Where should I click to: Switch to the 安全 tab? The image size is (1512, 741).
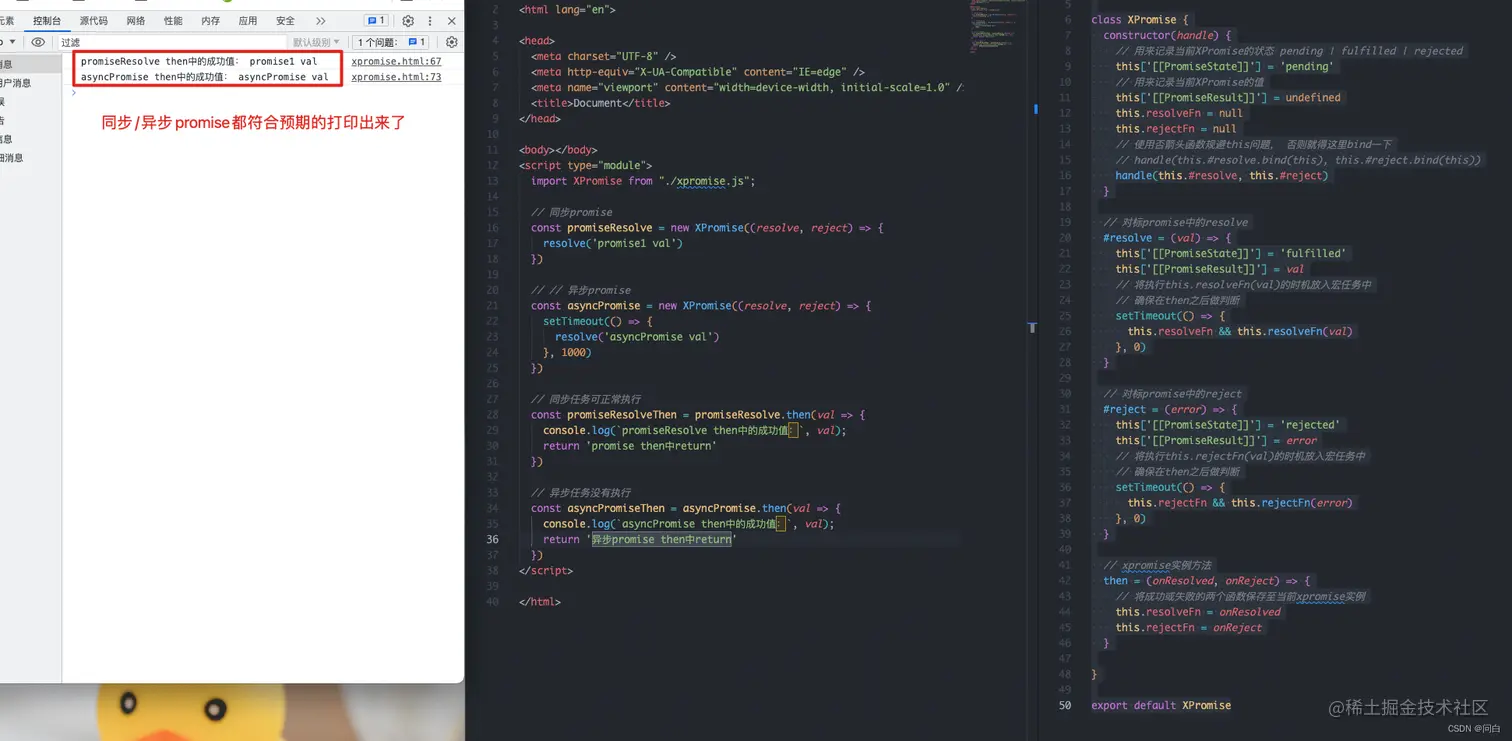click(x=285, y=21)
